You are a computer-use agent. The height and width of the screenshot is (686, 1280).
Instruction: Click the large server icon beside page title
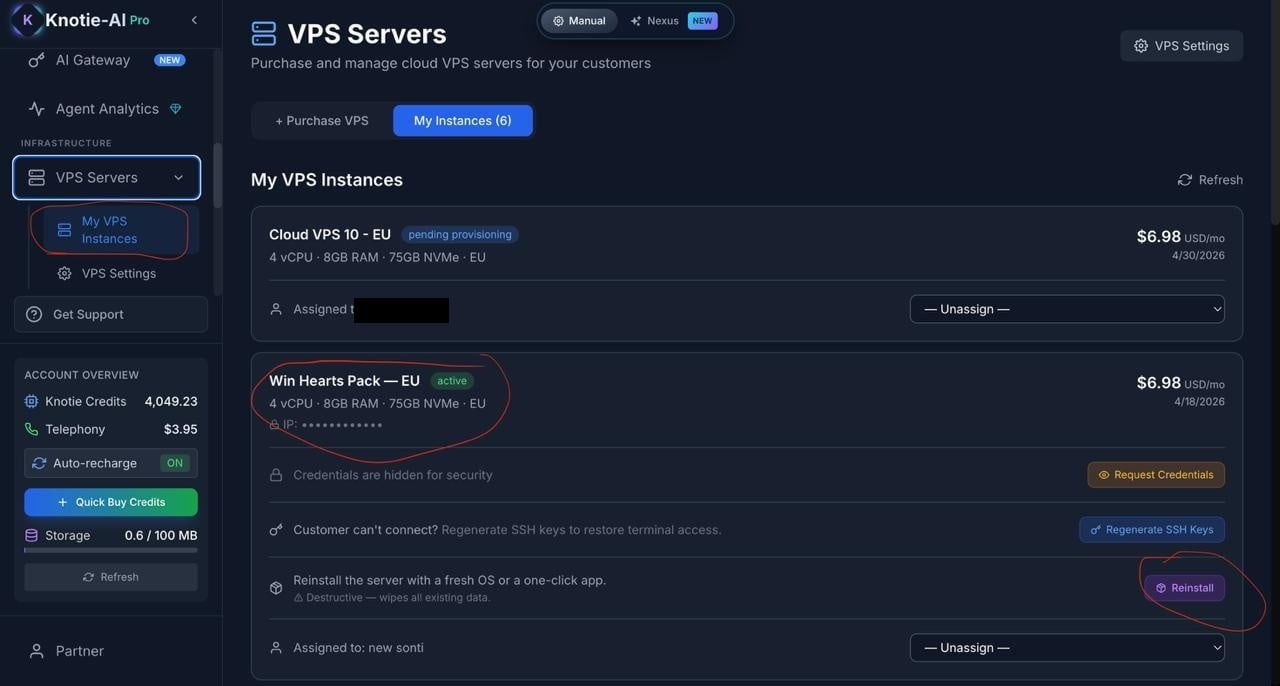click(x=264, y=34)
